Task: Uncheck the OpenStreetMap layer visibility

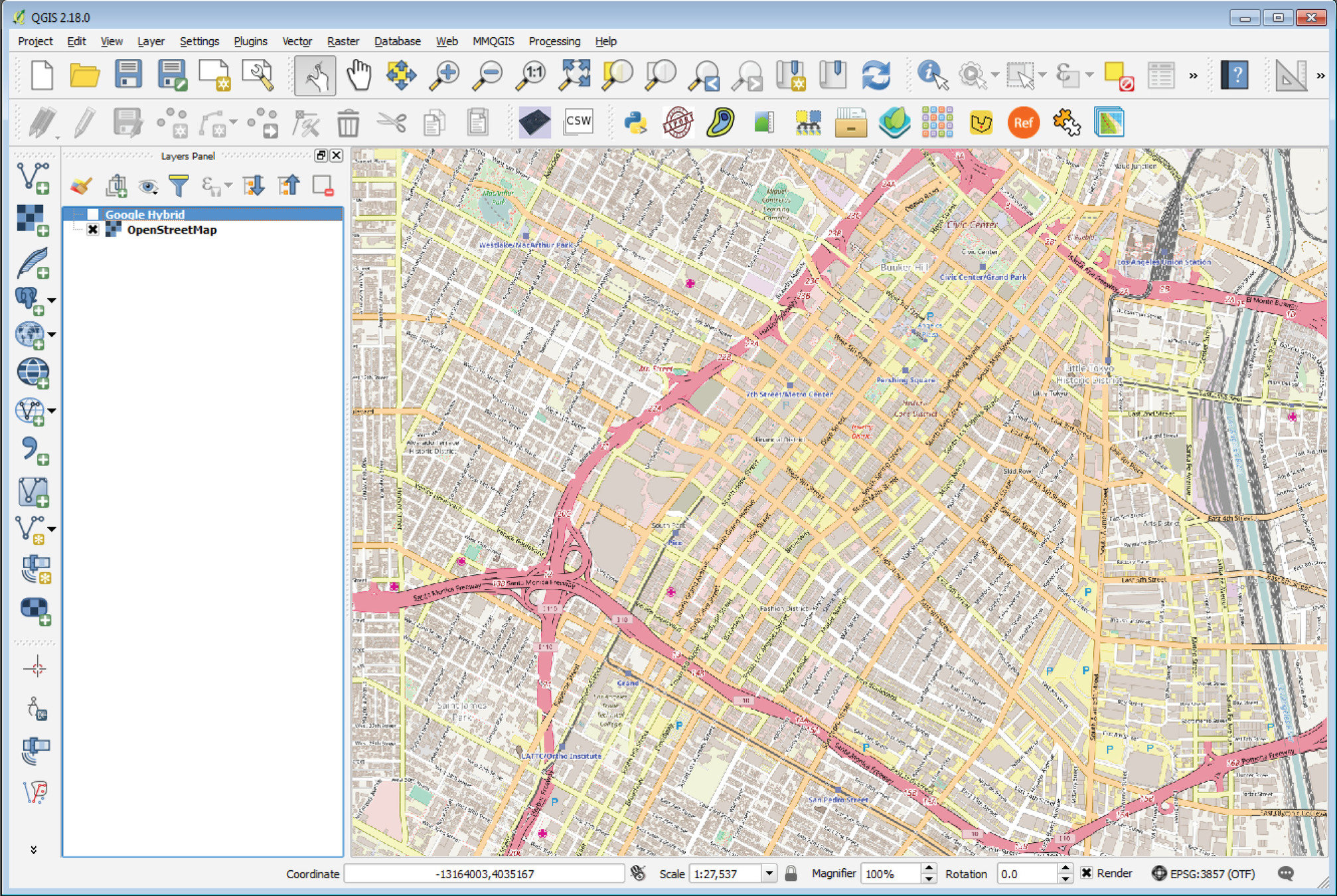Action: click(x=93, y=230)
